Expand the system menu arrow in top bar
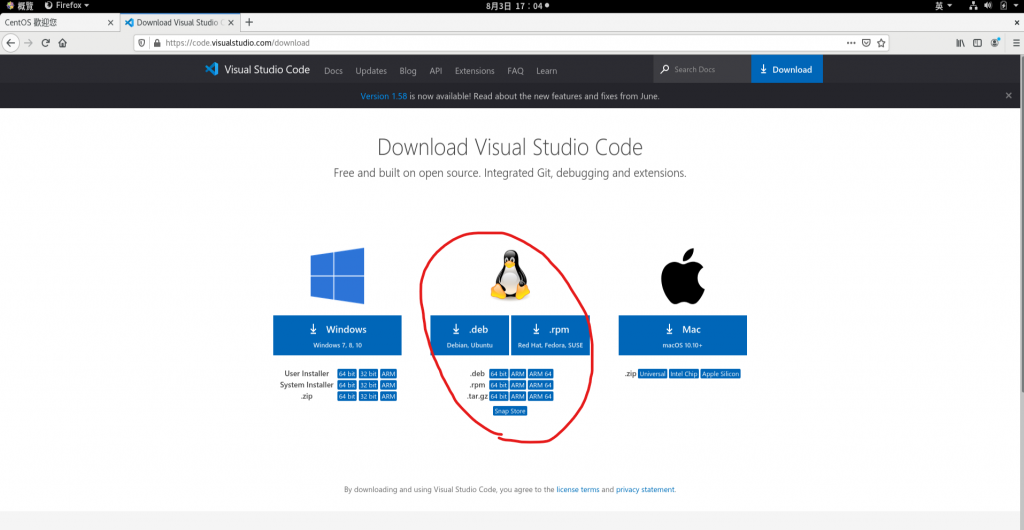The height and width of the screenshot is (530, 1024). point(1016,5)
